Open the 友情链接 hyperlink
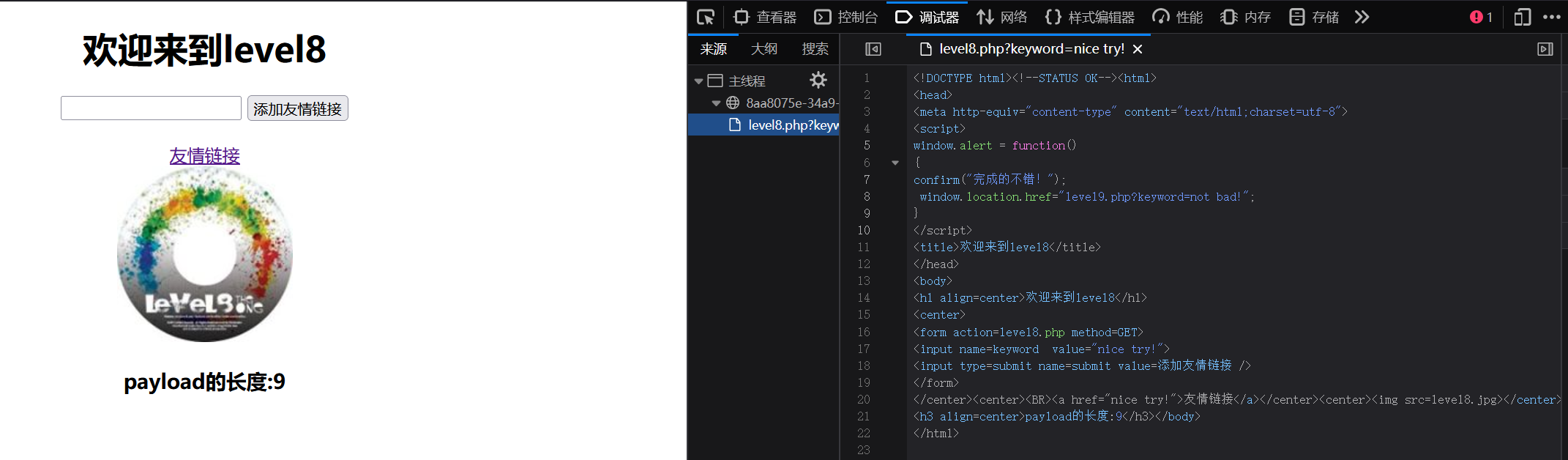The width and height of the screenshot is (1568, 460). 204,155
